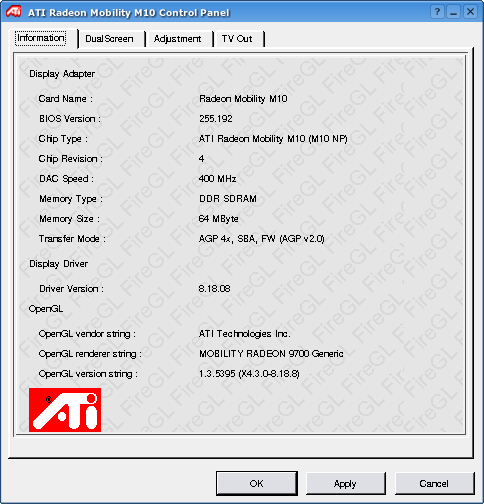The image size is (484, 504).
Task: Click the Apply button
Action: [x=345, y=483]
